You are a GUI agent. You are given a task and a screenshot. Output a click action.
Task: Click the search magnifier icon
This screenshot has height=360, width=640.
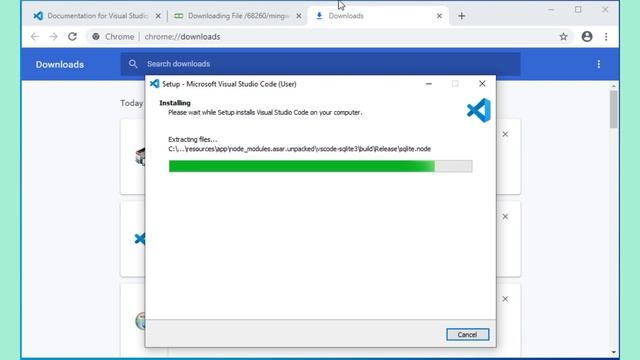[x=133, y=64]
